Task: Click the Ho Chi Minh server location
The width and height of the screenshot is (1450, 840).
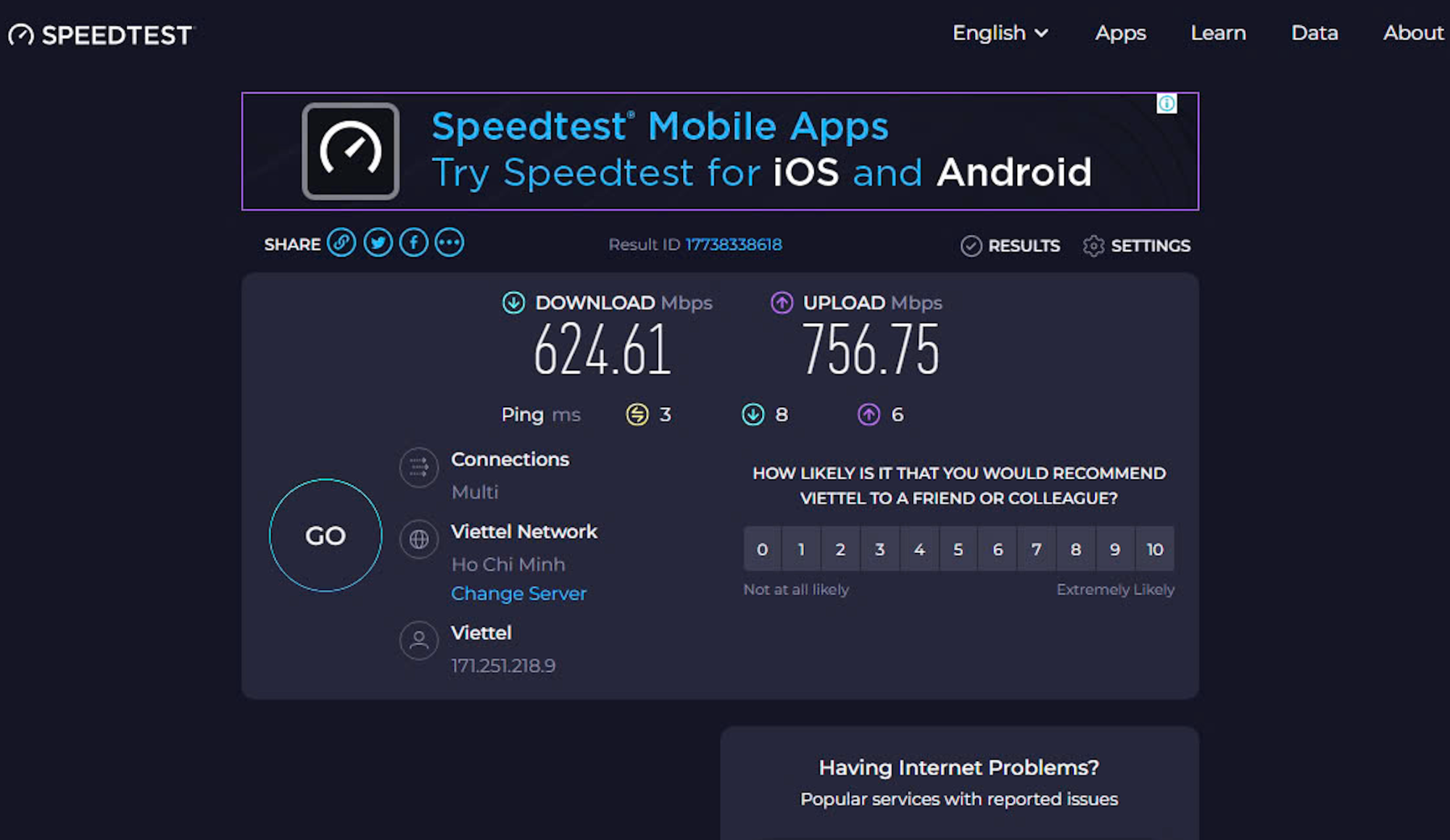Action: point(508,565)
